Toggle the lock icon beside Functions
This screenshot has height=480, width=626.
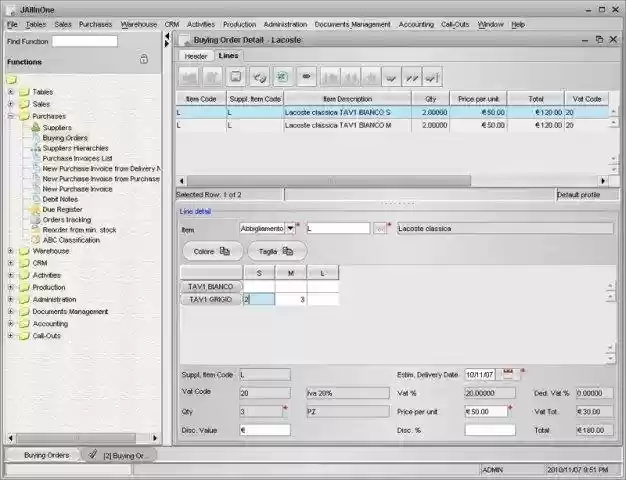coord(144,59)
